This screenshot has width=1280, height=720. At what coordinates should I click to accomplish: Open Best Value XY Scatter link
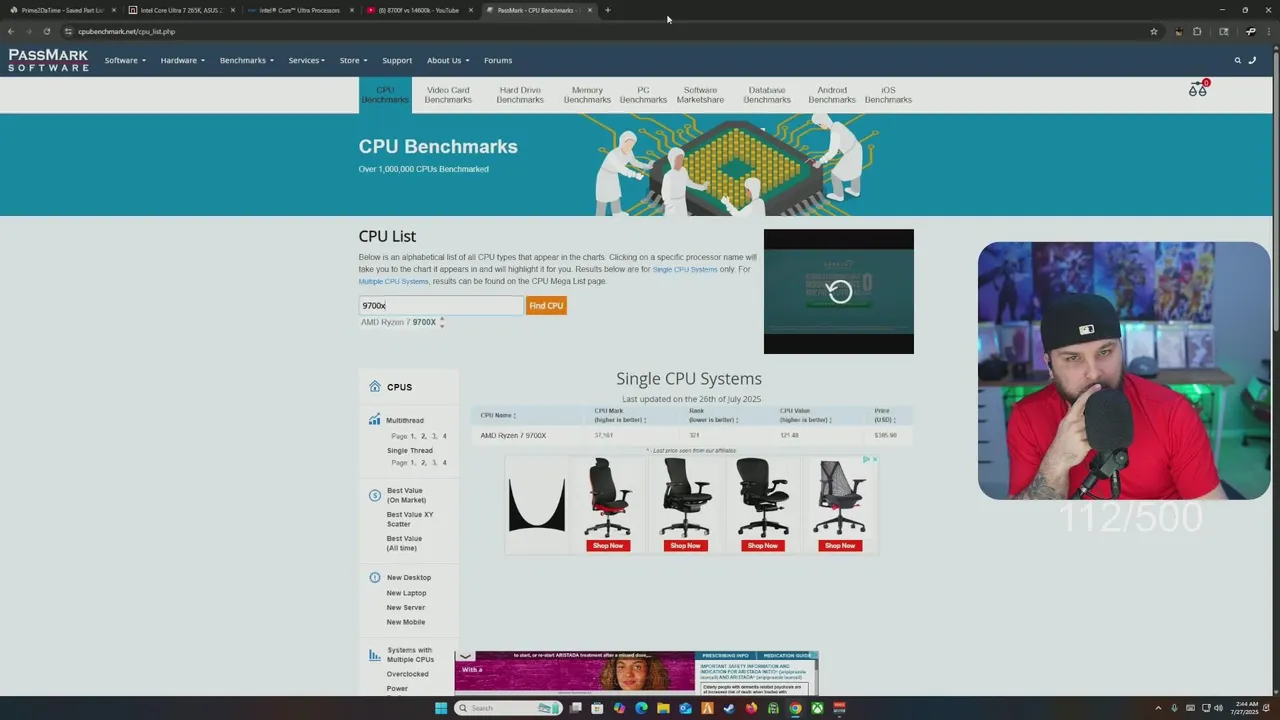pos(410,518)
